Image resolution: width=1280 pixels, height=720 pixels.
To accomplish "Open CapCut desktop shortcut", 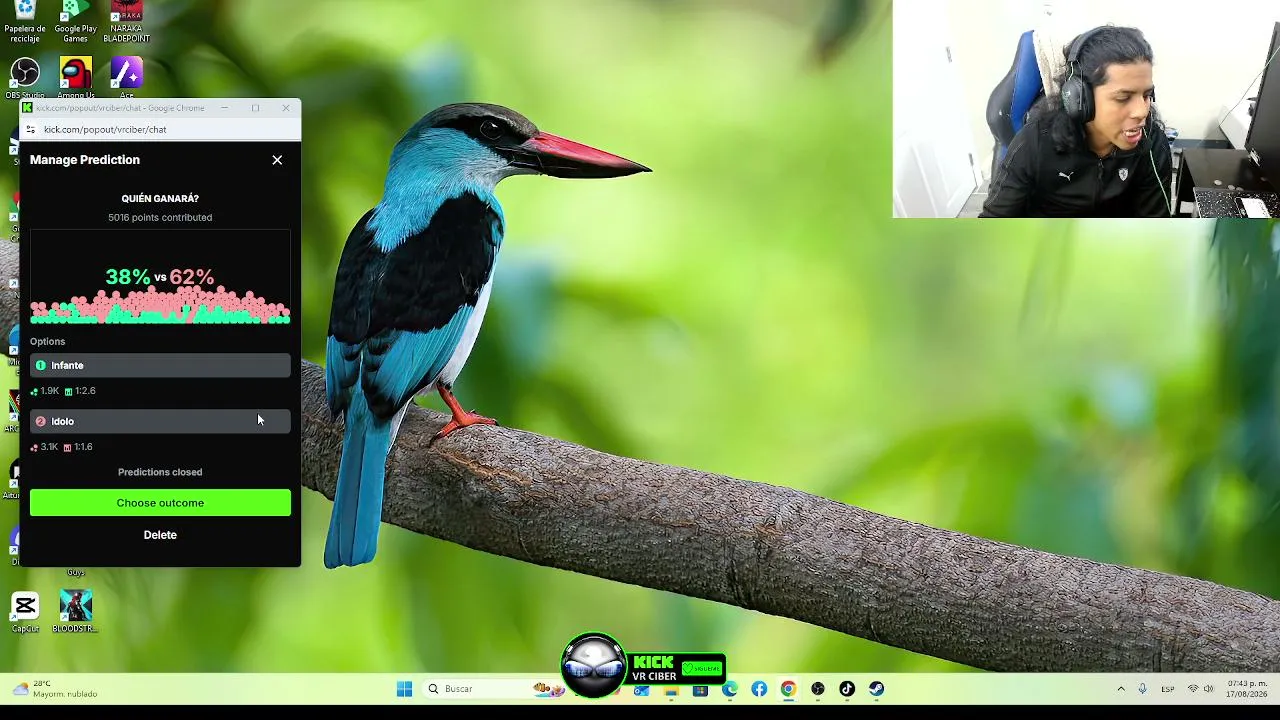I will [25, 612].
